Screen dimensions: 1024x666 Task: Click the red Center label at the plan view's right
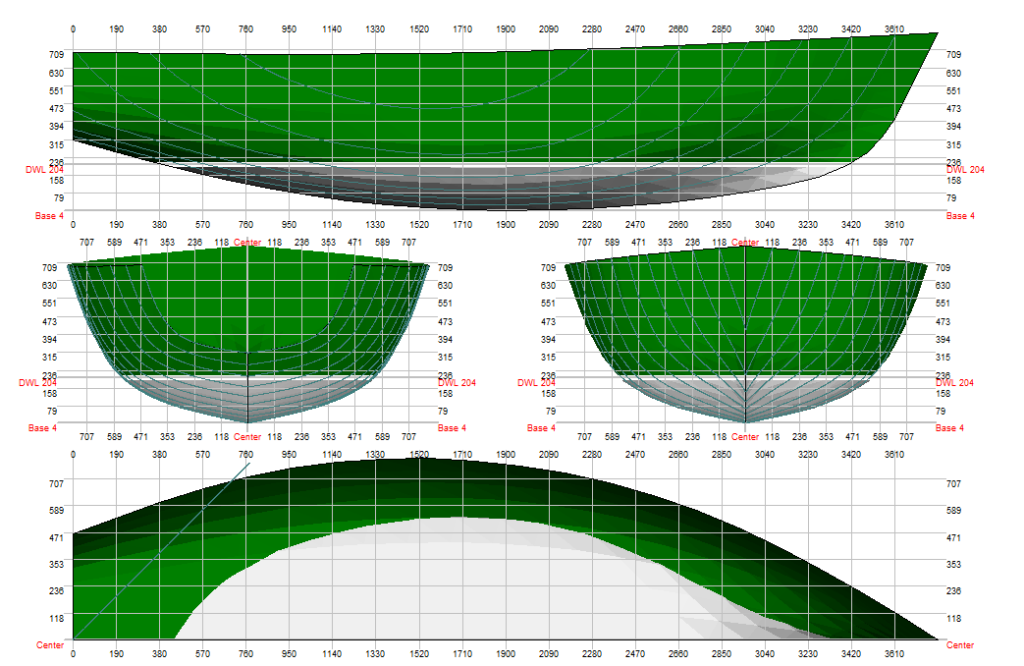(960, 645)
